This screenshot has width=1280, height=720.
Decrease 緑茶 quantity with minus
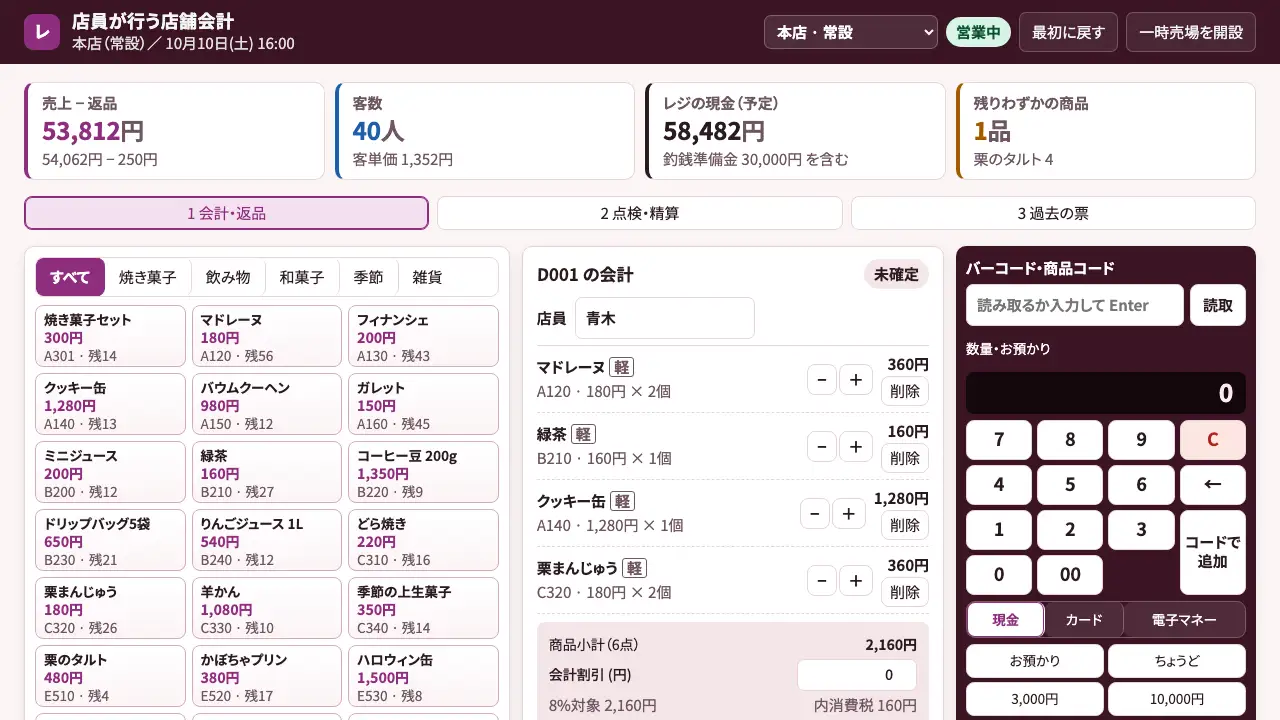(822, 447)
